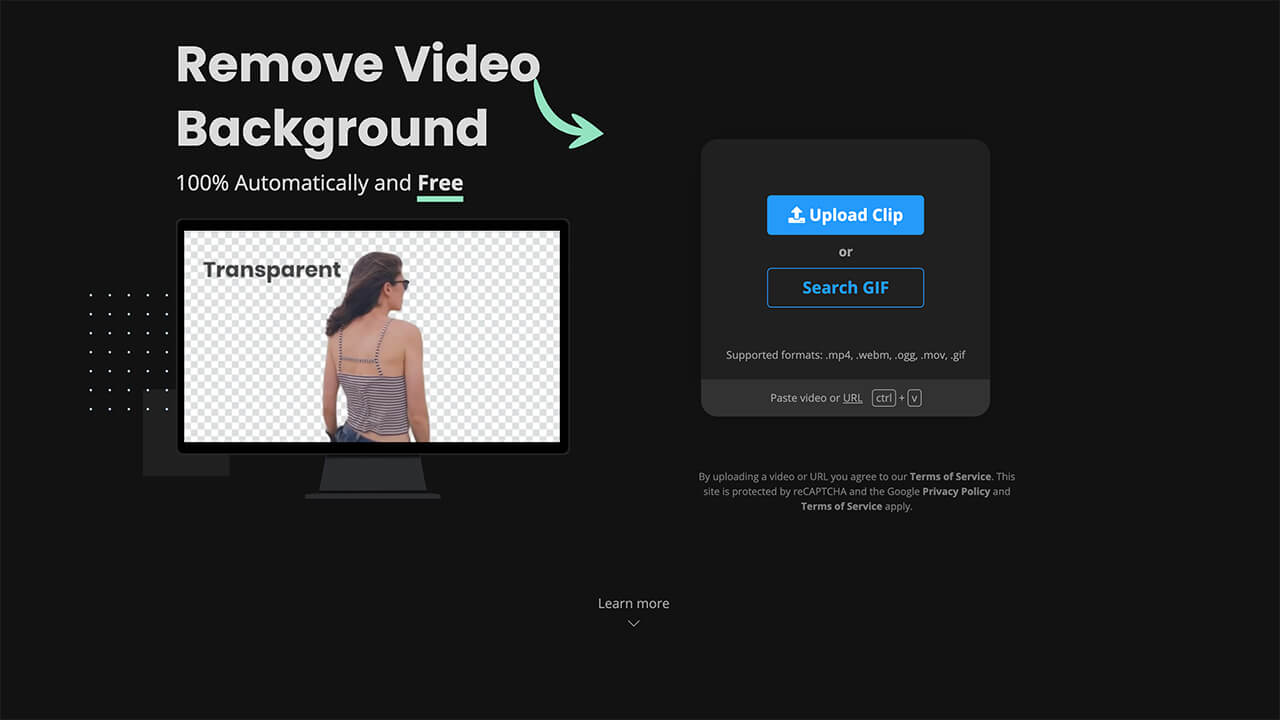Click the Transparent label in the preview
The height and width of the screenshot is (720, 1280).
pos(272,270)
